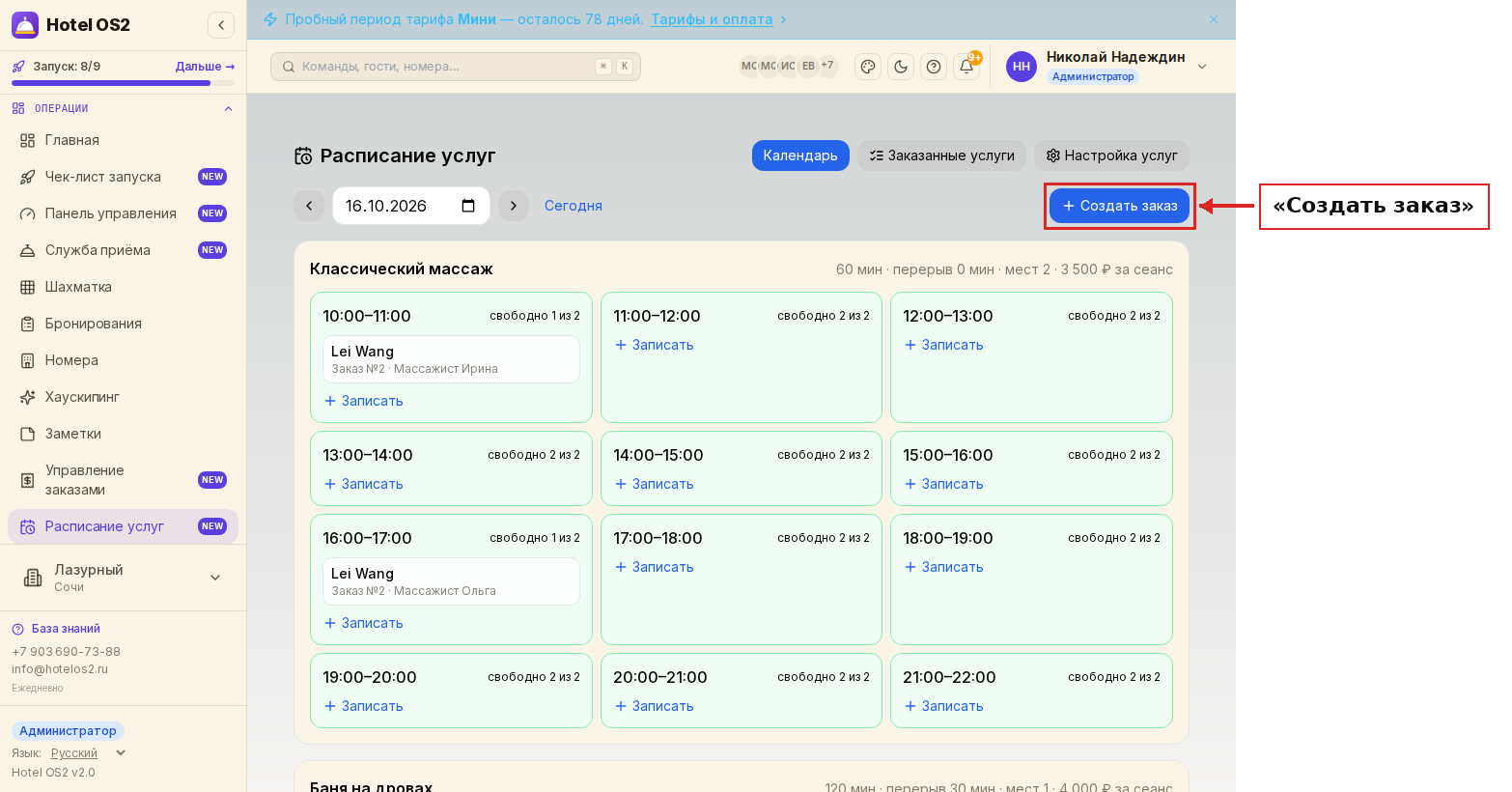This screenshot has height=792, width=1512.
Task: Open Чек-лист запуска in the sidebar
Action: pos(123,177)
